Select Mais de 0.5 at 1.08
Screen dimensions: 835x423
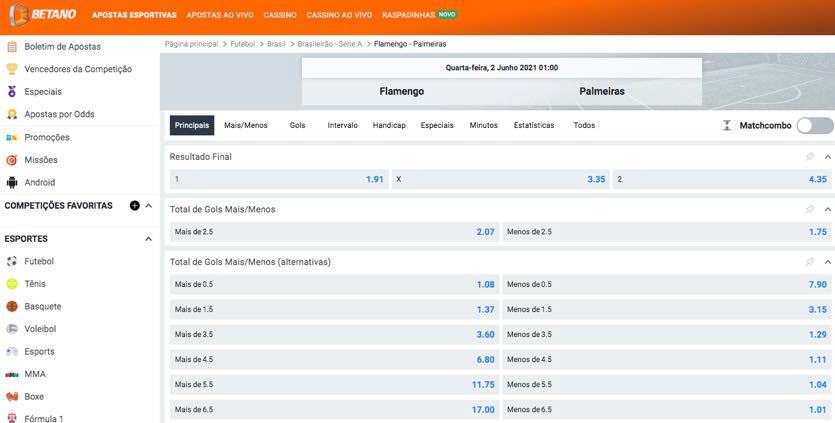pyautogui.click(x=334, y=284)
